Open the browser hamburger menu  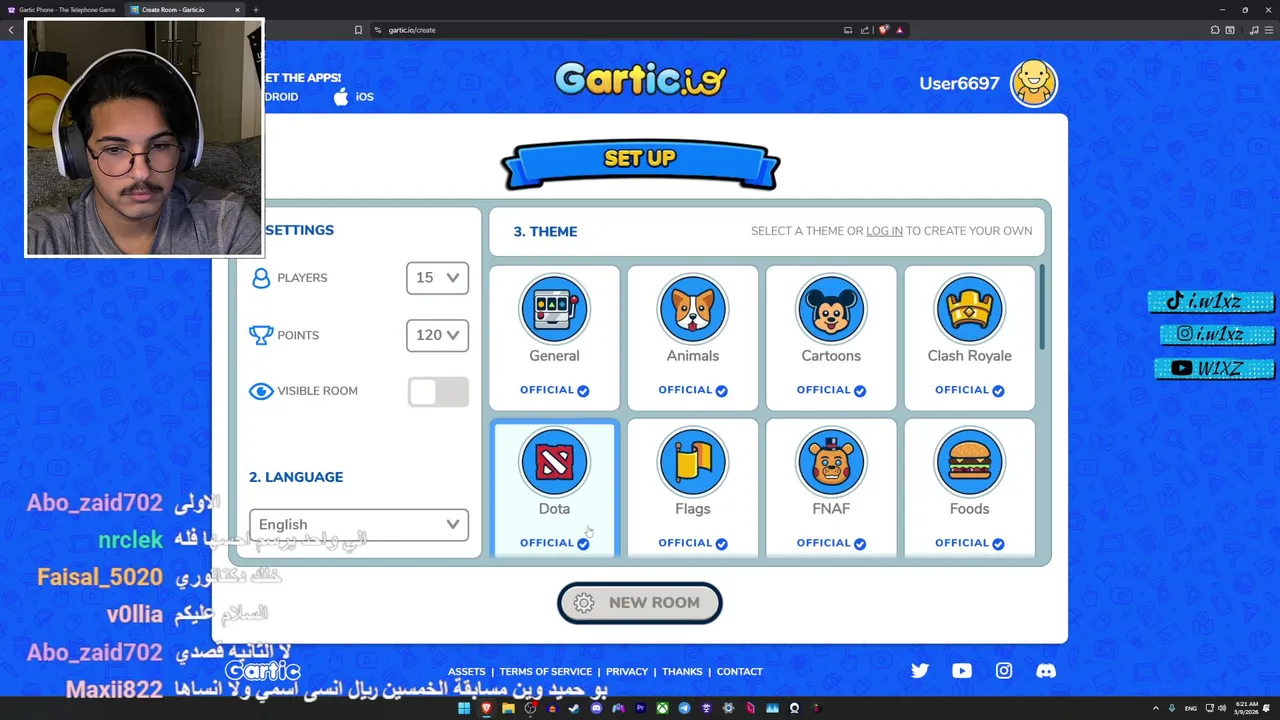click(1269, 30)
